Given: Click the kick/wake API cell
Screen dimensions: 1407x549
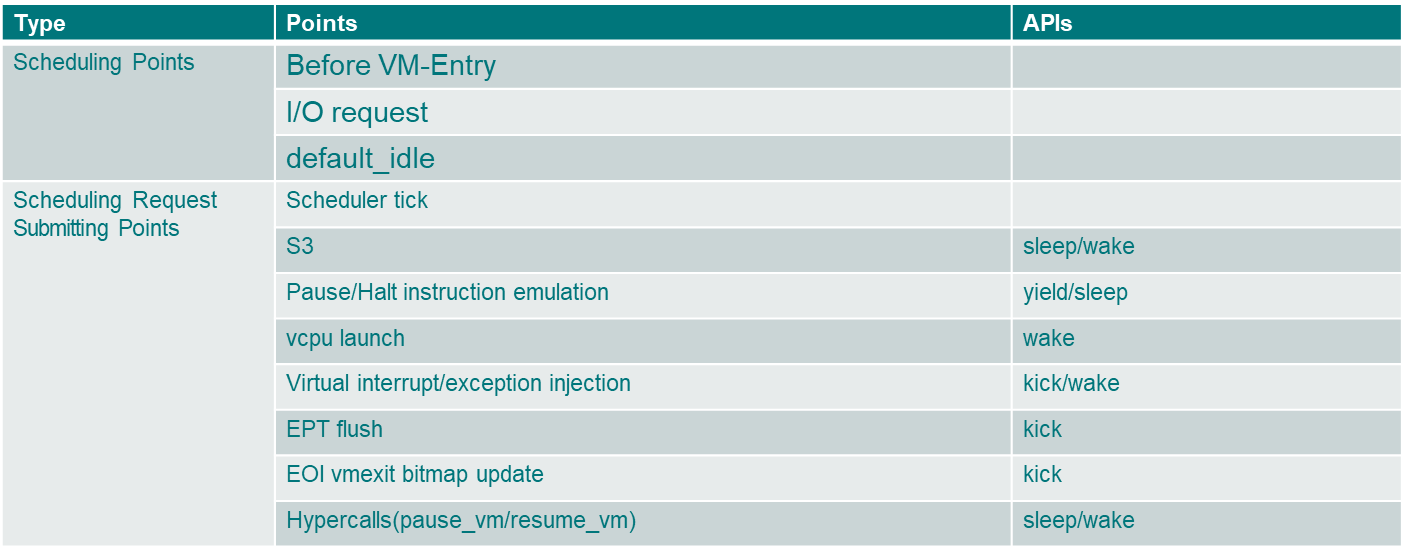Looking at the screenshot, I should click(1071, 383).
